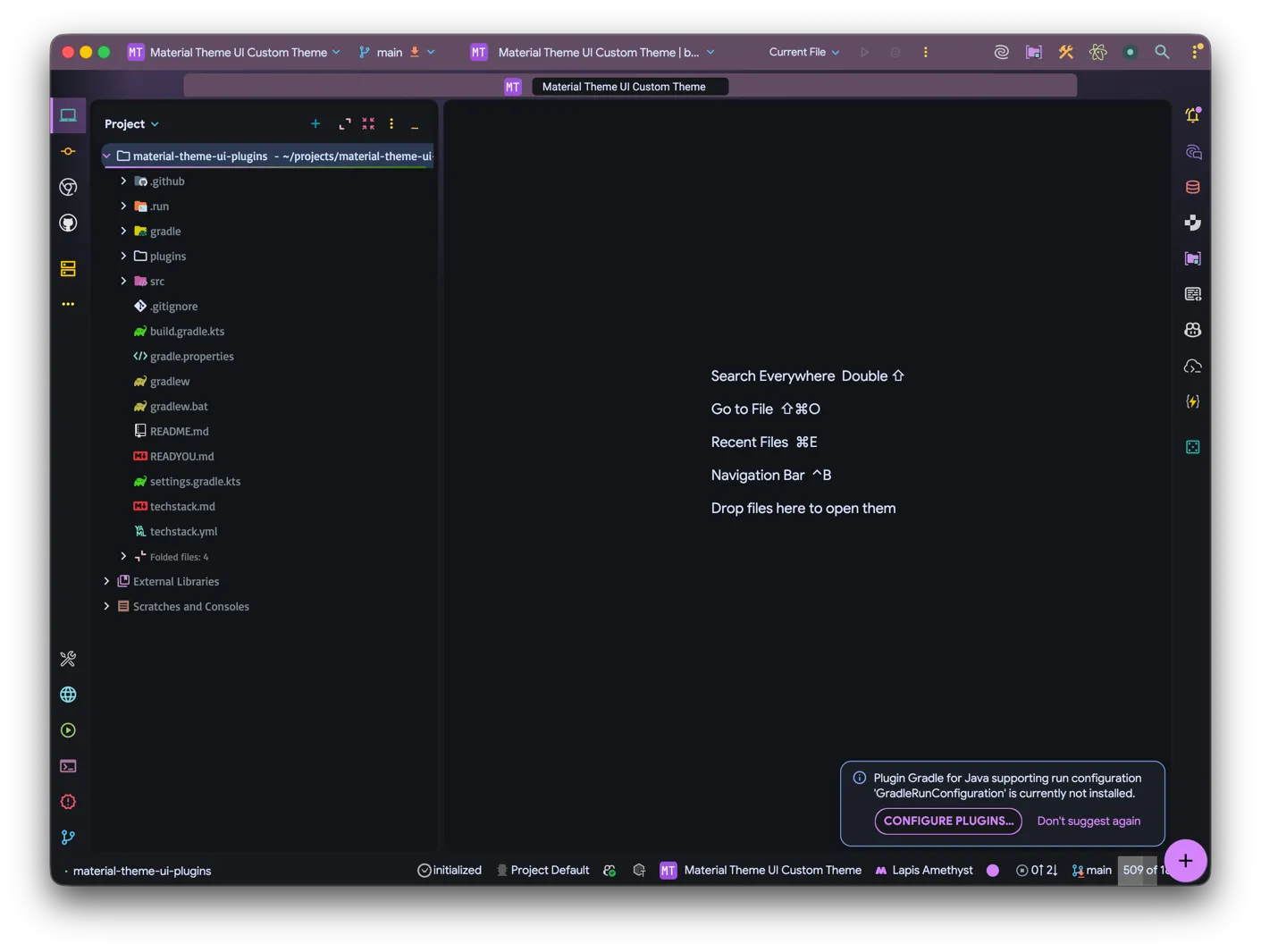
Task: Click the atom icon in top toolbar
Action: pos(1097,52)
